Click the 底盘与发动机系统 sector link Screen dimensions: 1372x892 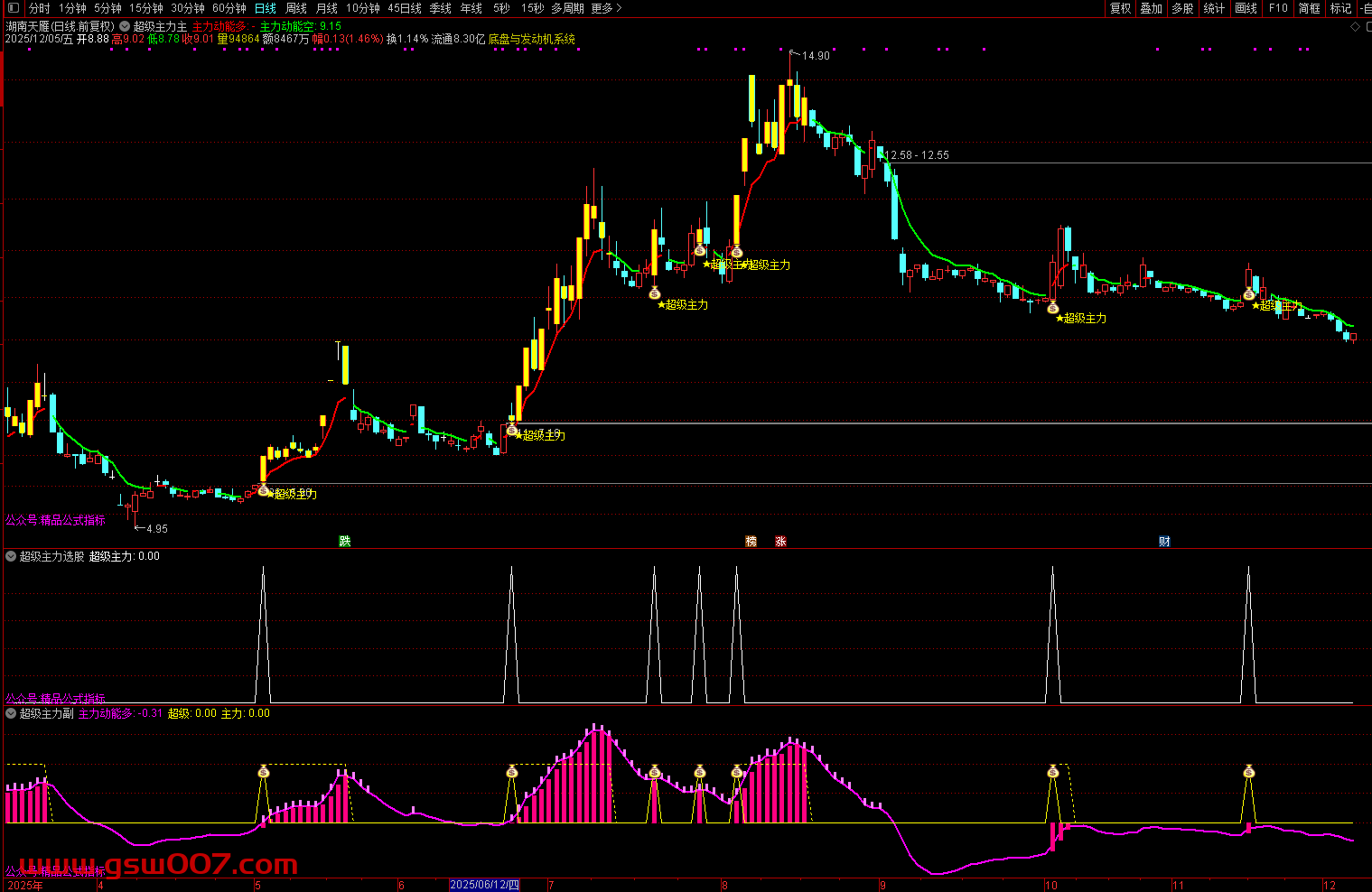[531, 40]
